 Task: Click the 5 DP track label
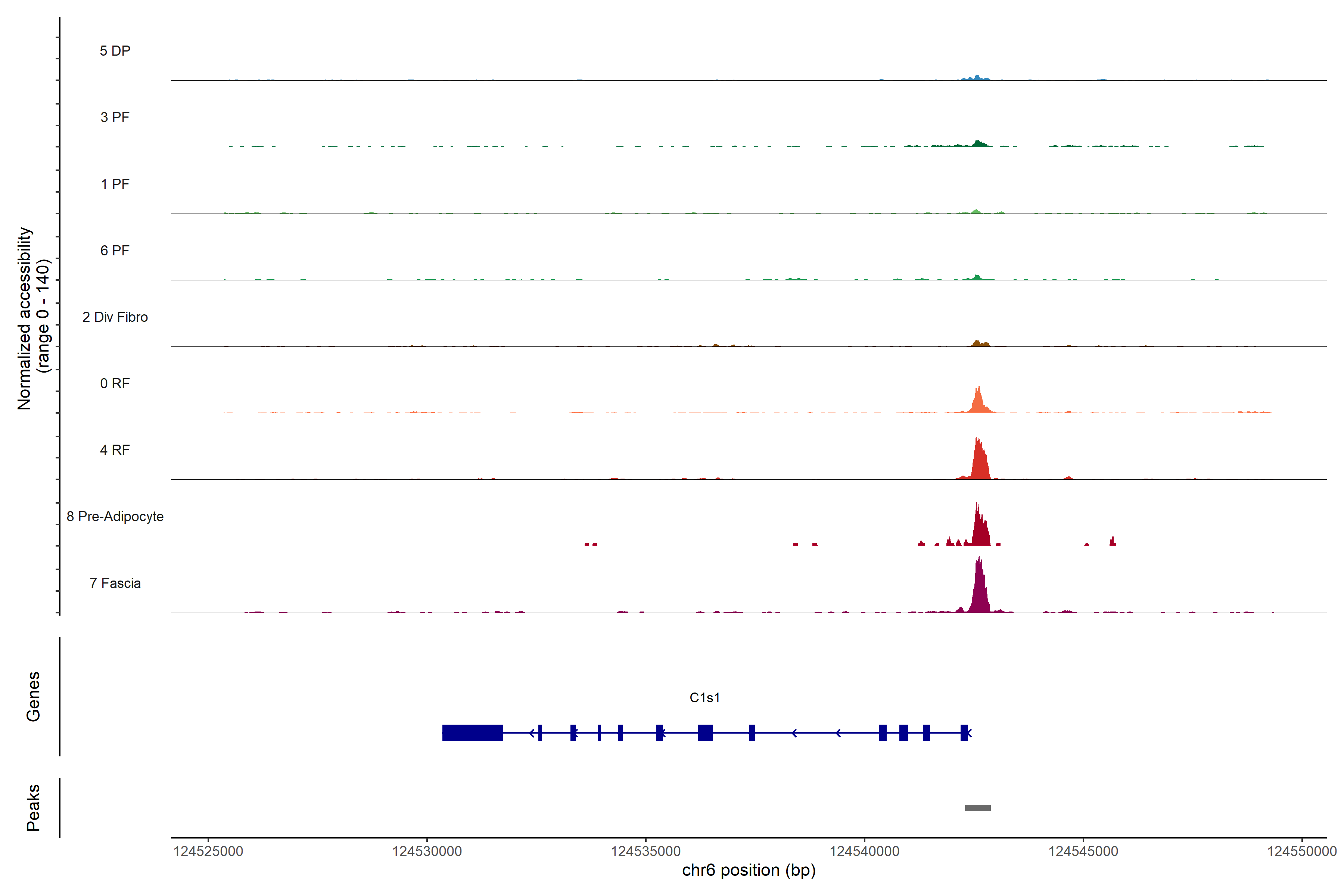115,51
